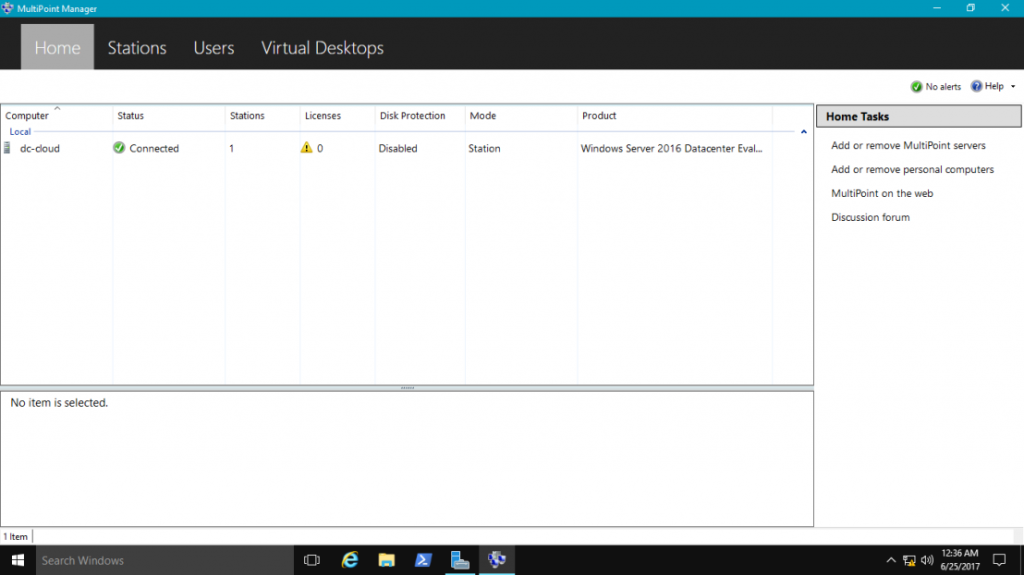The height and width of the screenshot is (575, 1024).
Task: Click the No alerts label
Action: click(943, 86)
